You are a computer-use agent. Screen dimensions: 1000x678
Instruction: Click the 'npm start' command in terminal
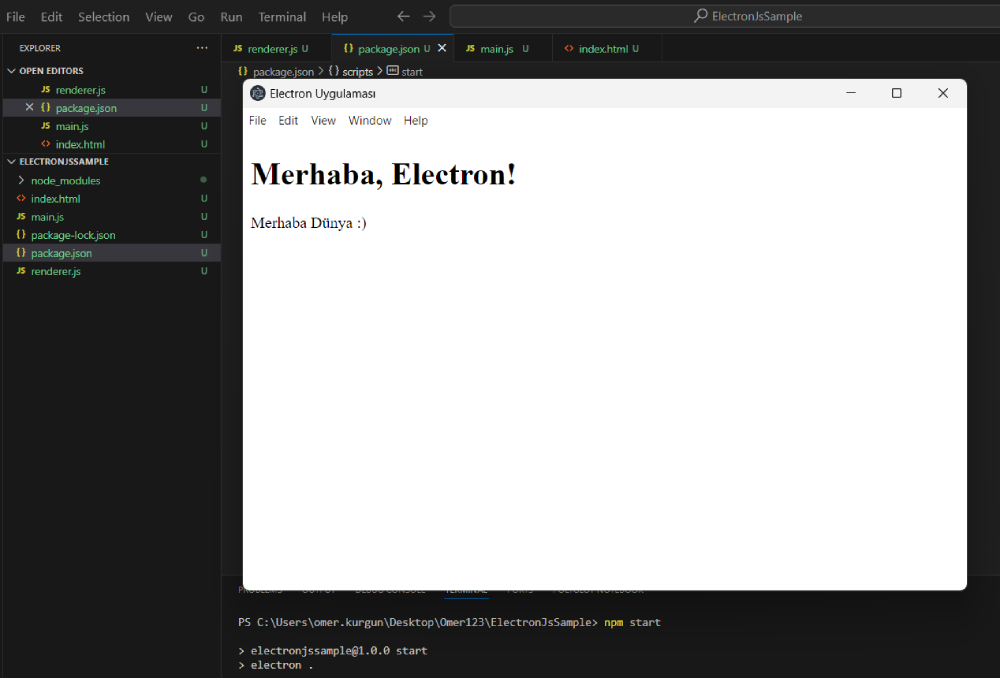pos(633,623)
